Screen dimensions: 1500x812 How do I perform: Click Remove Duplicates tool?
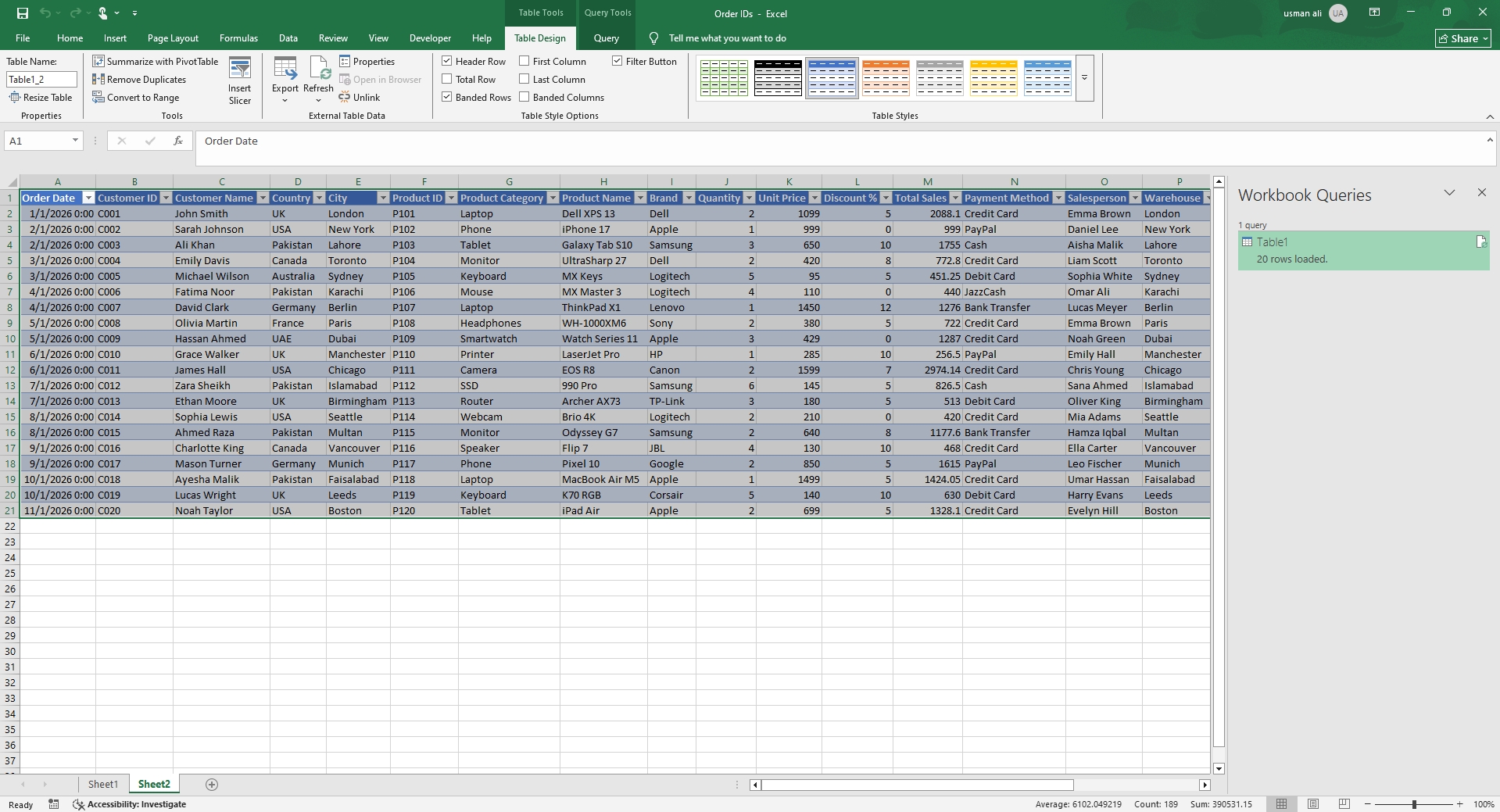pos(139,80)
